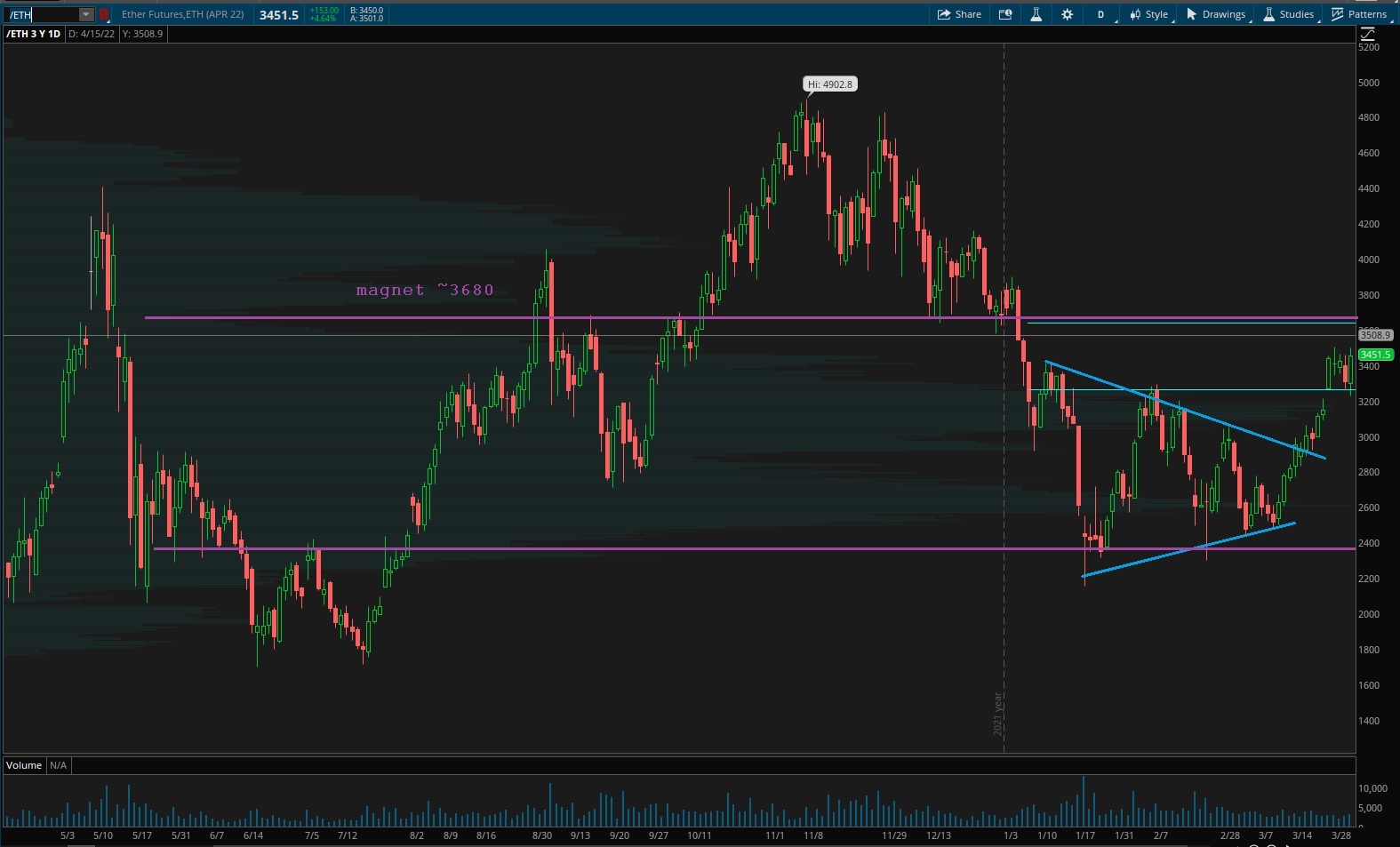Open the flask quick study icon
Screen dimensions: 1400x847
click(x=1036, y=14)
